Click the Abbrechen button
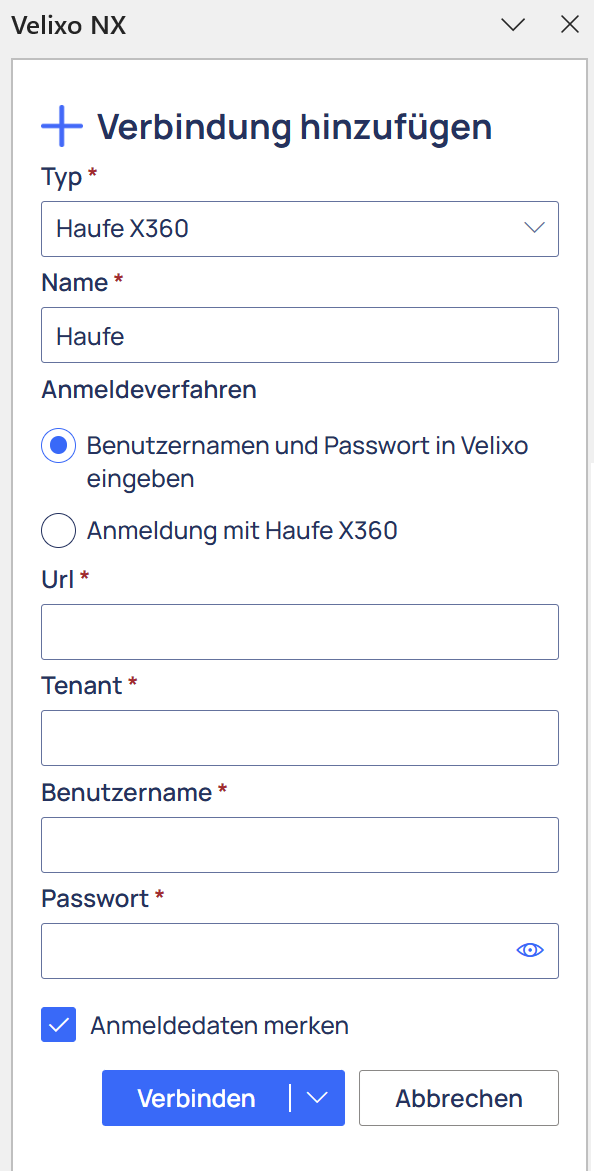 pyautogui.click(x=459, y=1098)
